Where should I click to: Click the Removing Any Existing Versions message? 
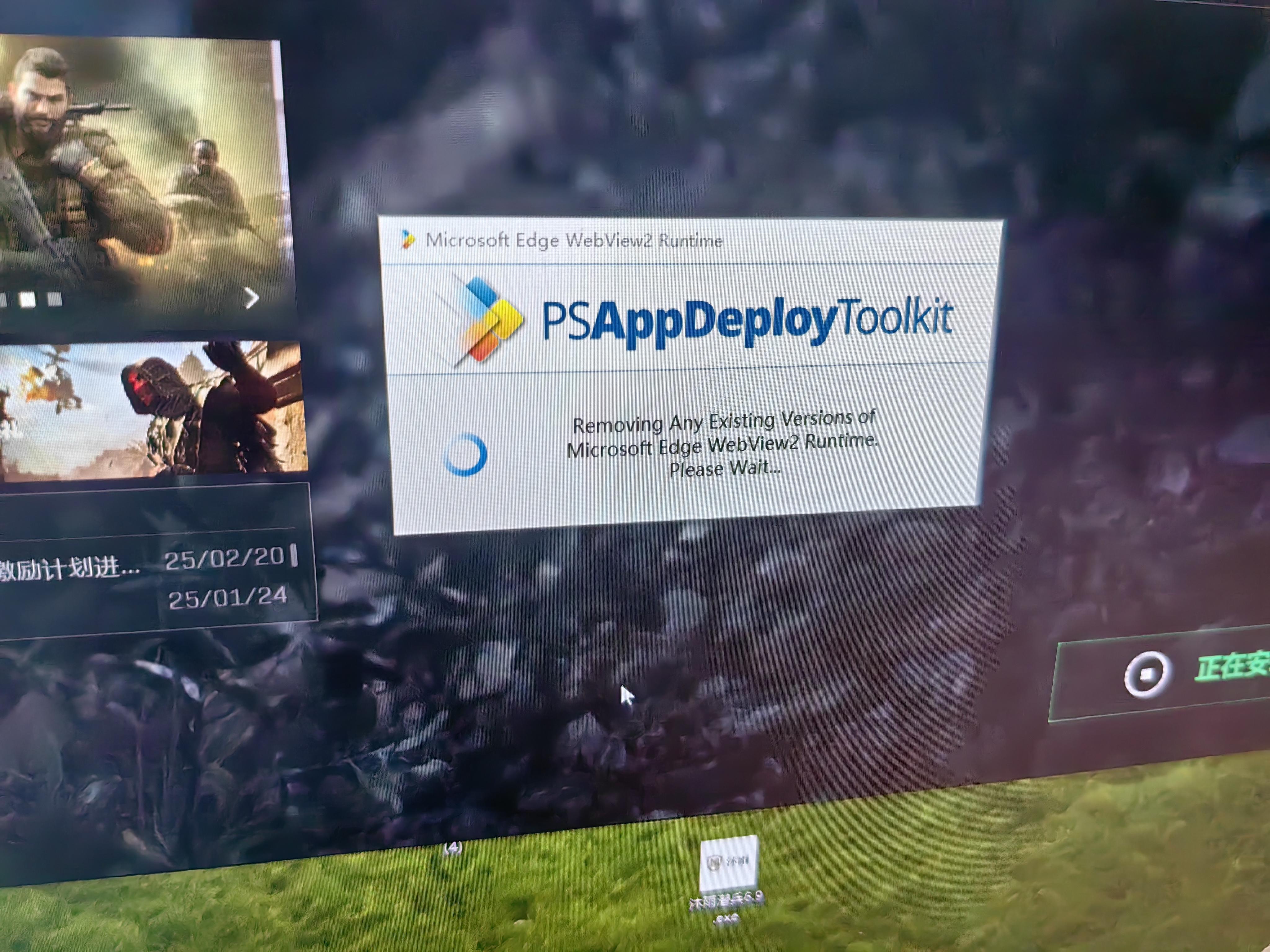[x=723, y=443]
